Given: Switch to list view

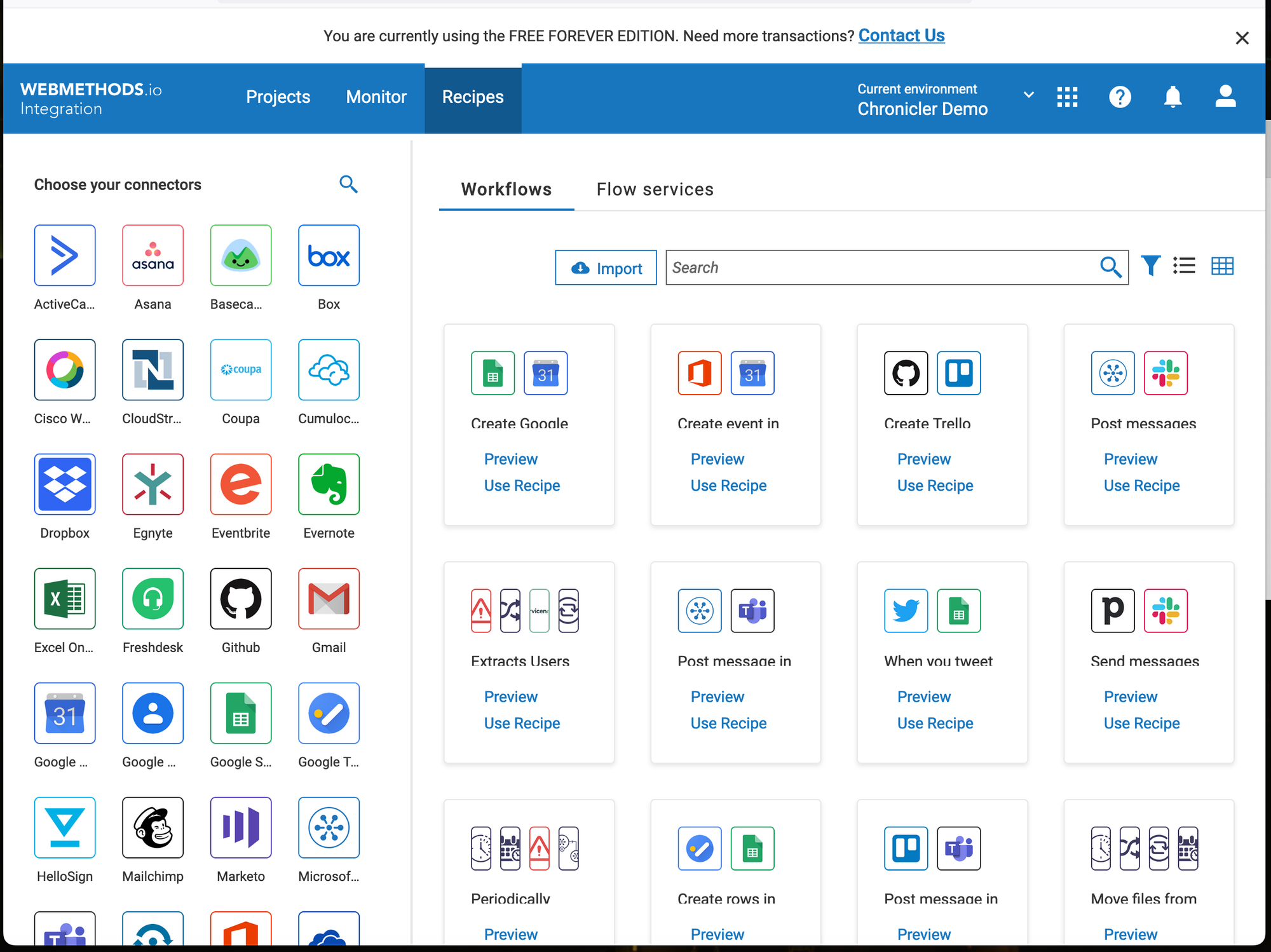Looking at the screenshot, I should coord(1184,266).
